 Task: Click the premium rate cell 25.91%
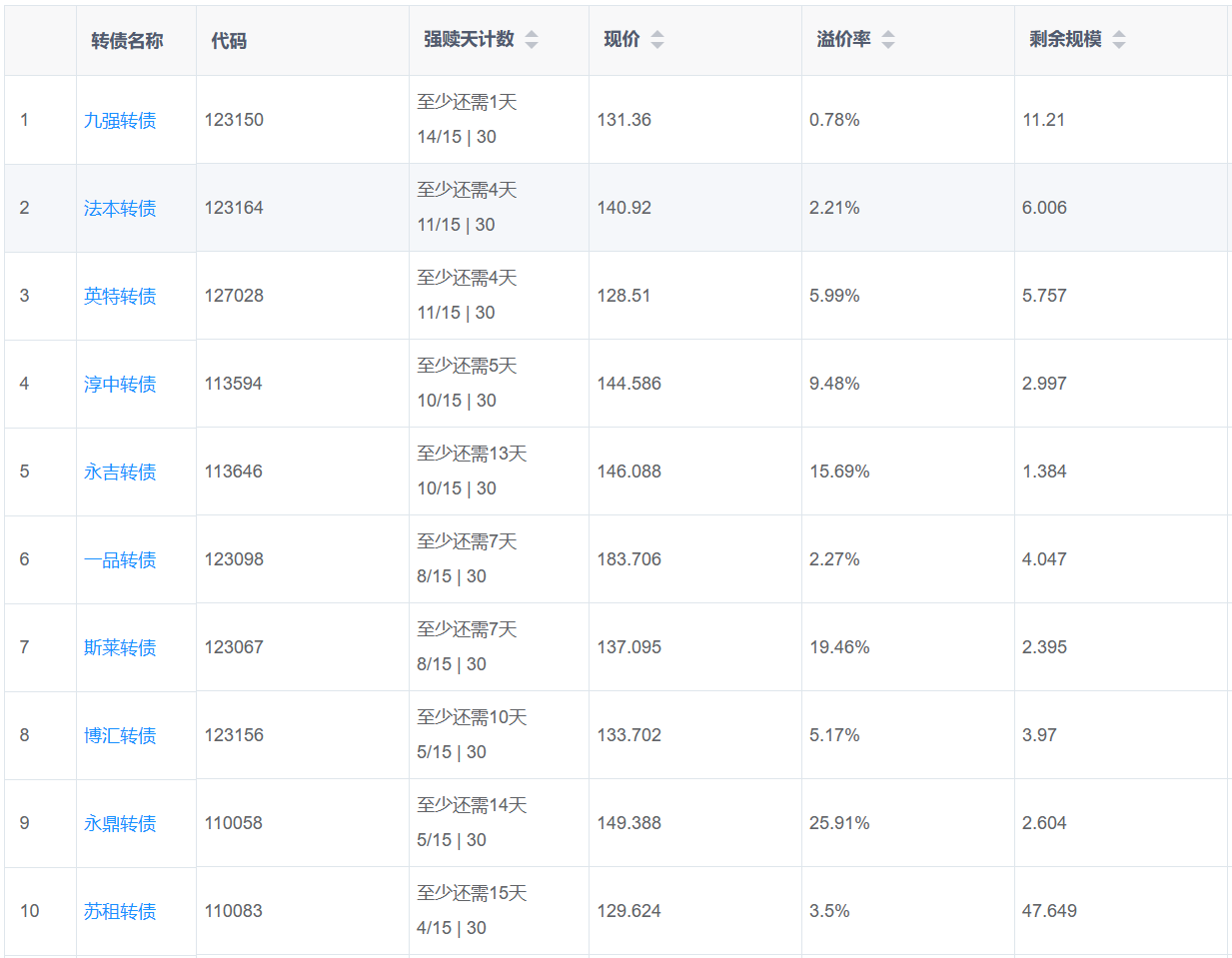click(x=839, y=823)
